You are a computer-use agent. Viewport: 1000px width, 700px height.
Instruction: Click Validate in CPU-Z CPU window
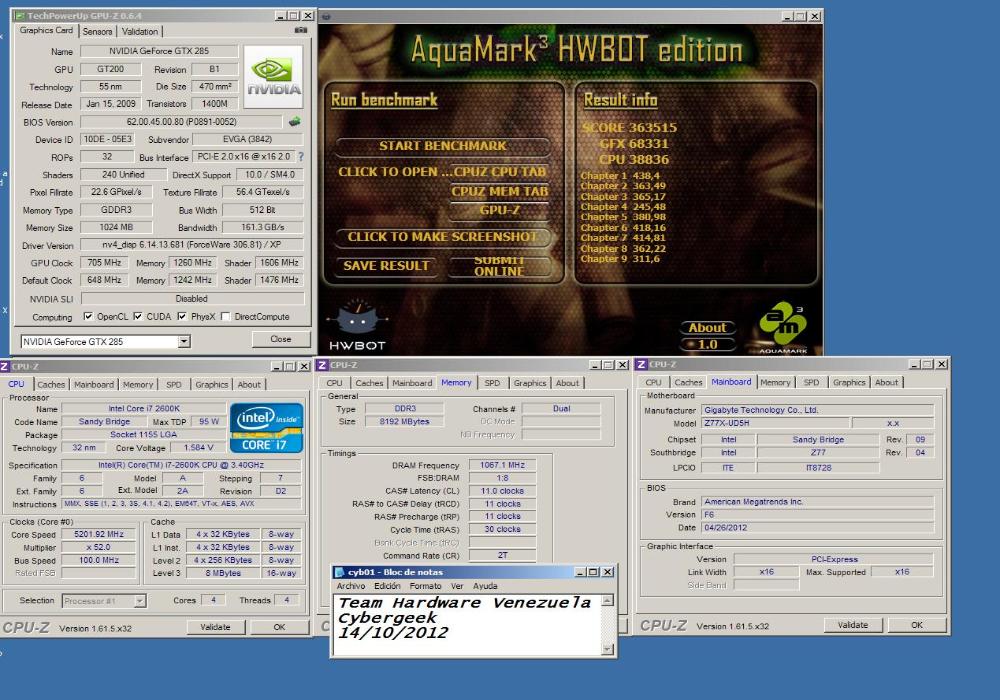point(216,627)
